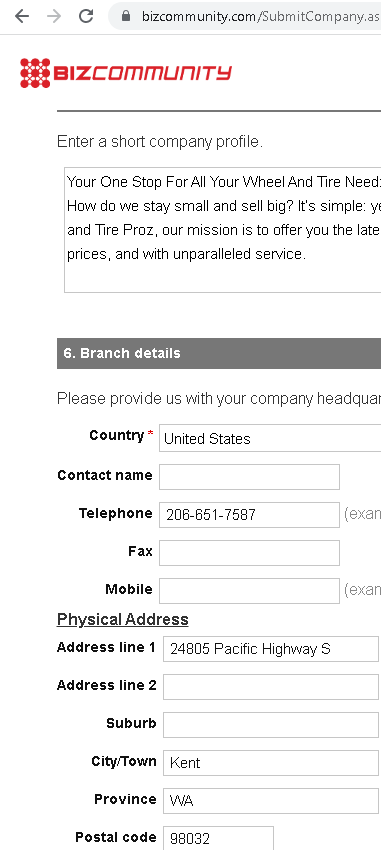Click the 6. Branch details section header
The height and width of the screenshot is (850, 381).
(219, 353)
